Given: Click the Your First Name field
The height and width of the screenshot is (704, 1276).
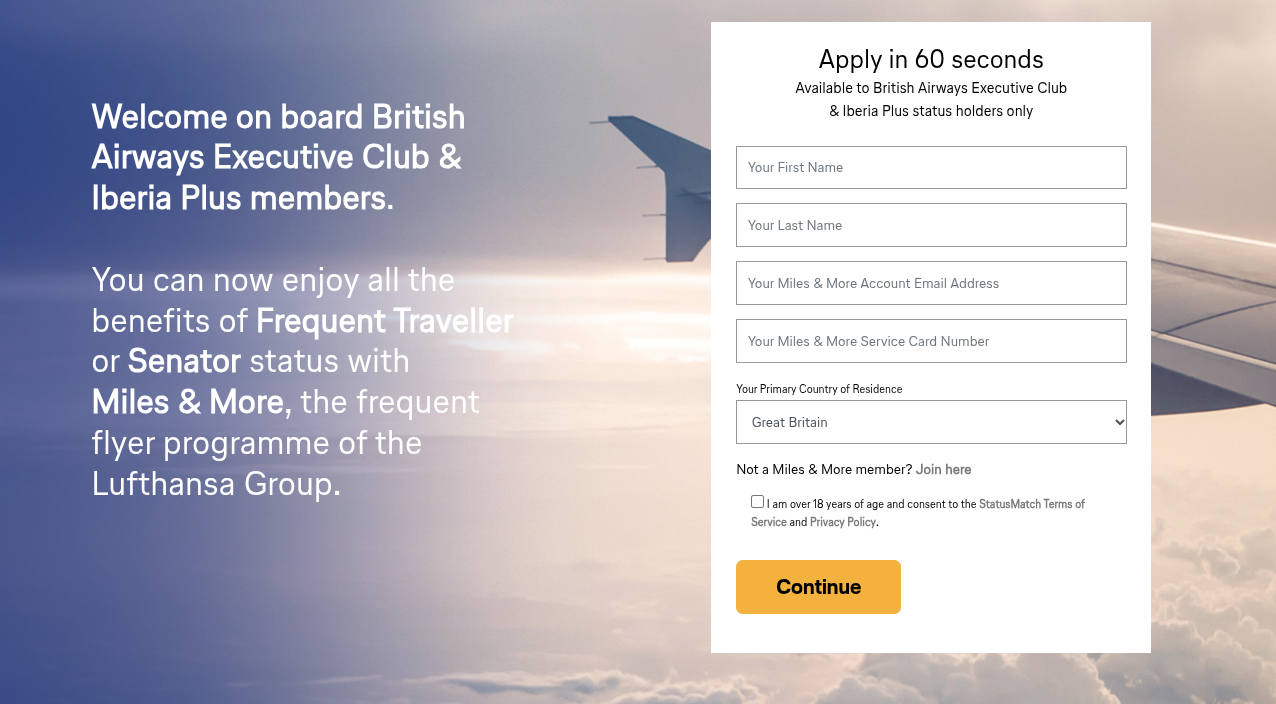Looking at the screenshot, I should [930, 167].
